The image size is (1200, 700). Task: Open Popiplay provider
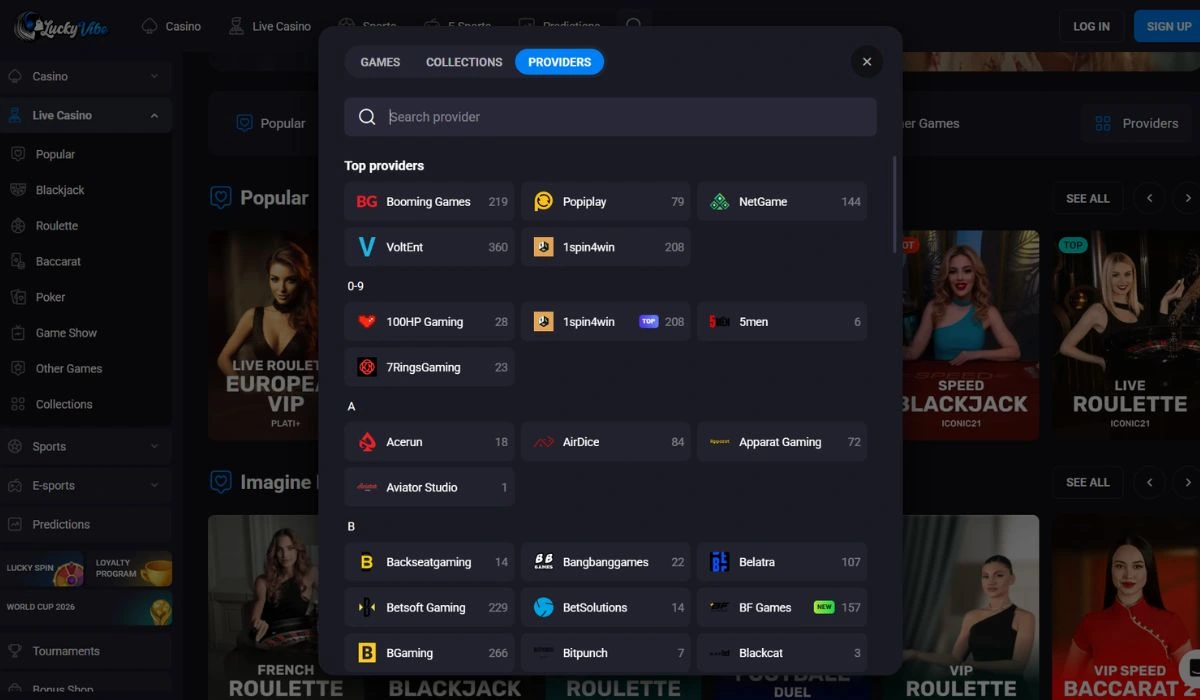point(606,201)
